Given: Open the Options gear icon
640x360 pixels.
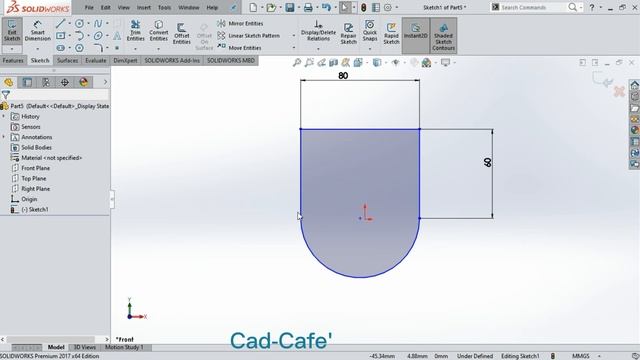Looking at the screenshot, I should click(388, 7).
